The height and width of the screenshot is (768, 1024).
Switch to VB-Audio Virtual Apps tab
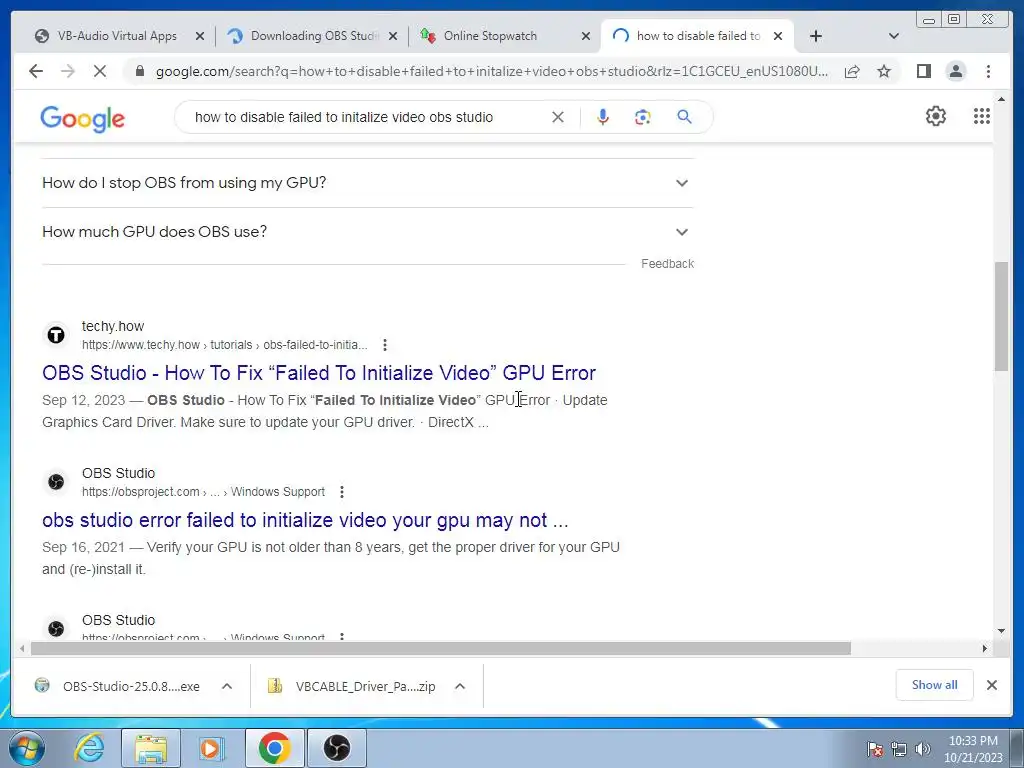point(118,36)
